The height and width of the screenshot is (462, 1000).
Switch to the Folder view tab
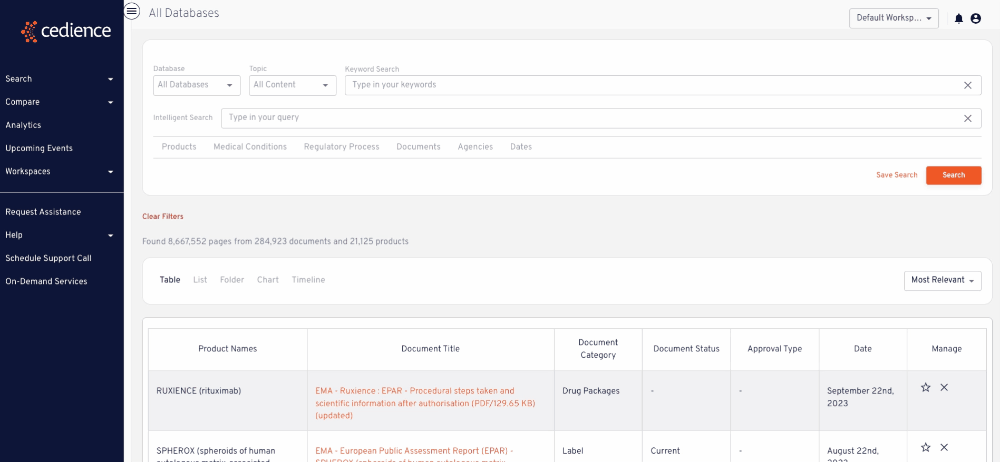(x=232, y=279)
